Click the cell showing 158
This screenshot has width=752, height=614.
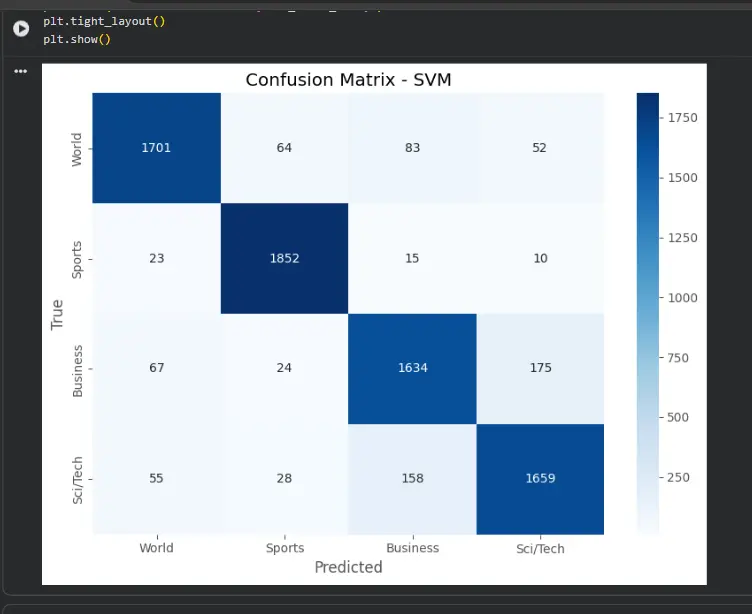[x=412, y=479]
